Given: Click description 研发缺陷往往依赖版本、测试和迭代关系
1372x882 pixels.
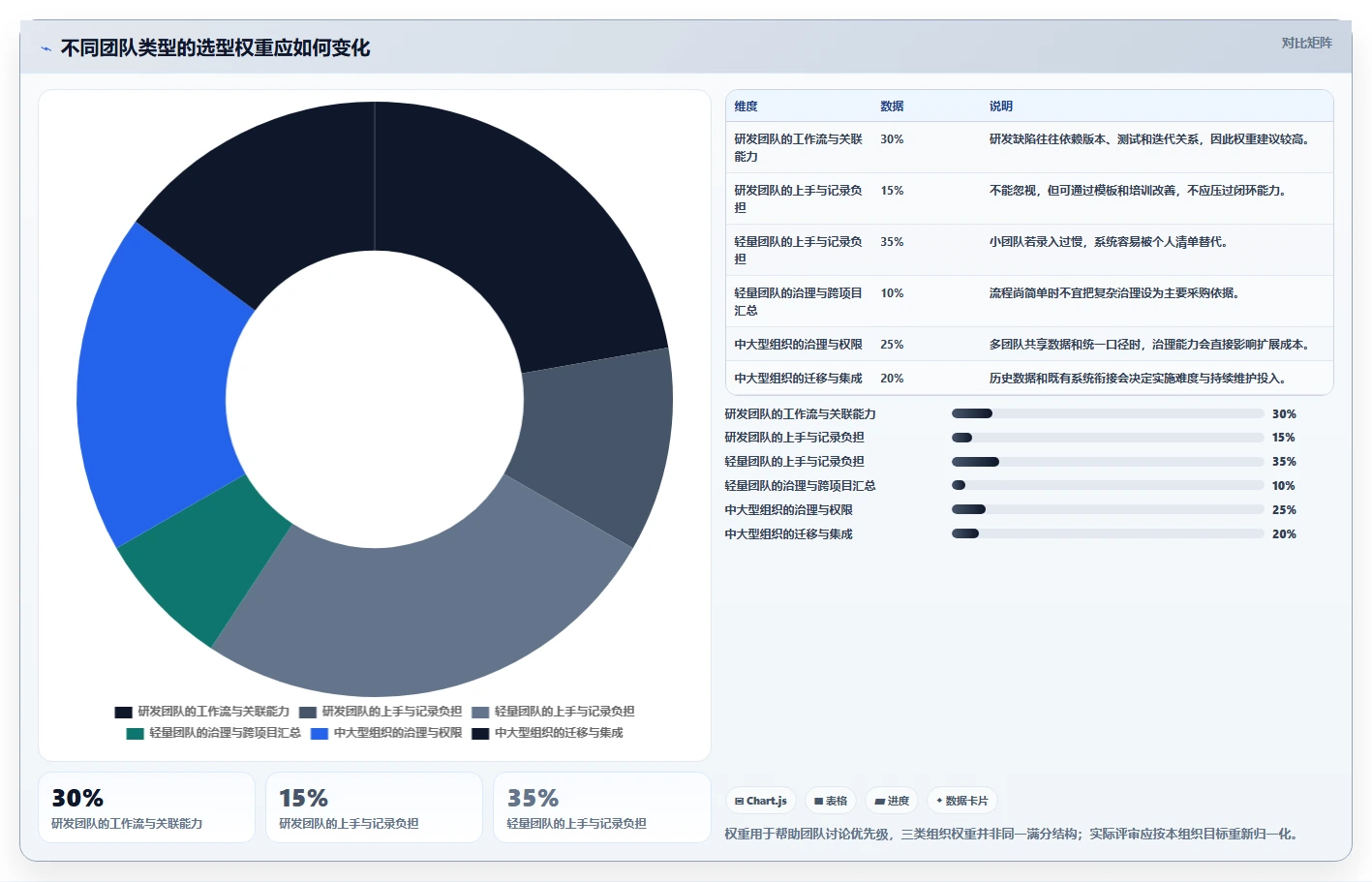Looking at the screenshot, I should click(x=1149, y=139).
